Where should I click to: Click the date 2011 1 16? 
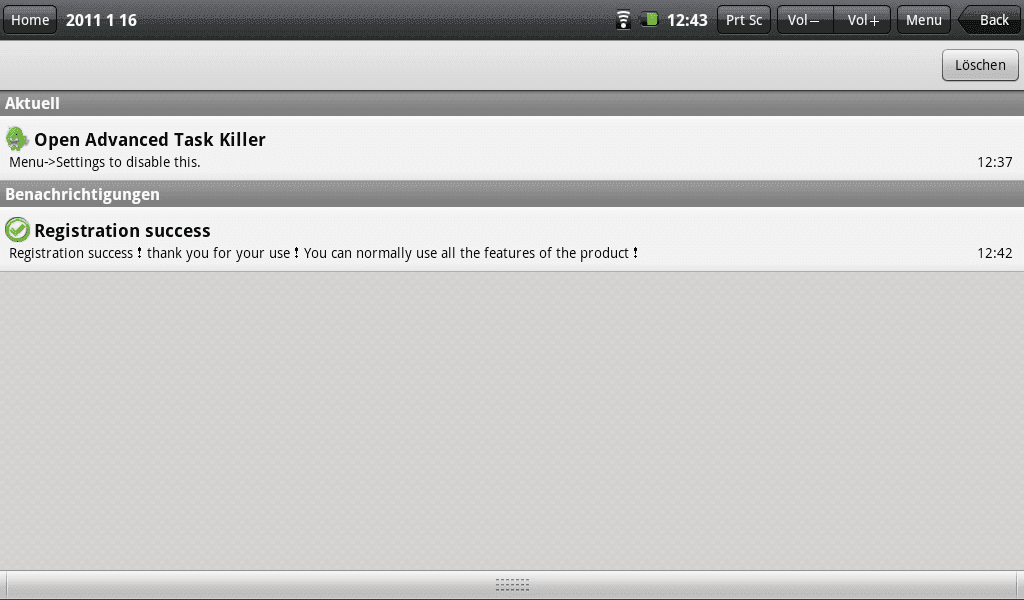(101, 20)
